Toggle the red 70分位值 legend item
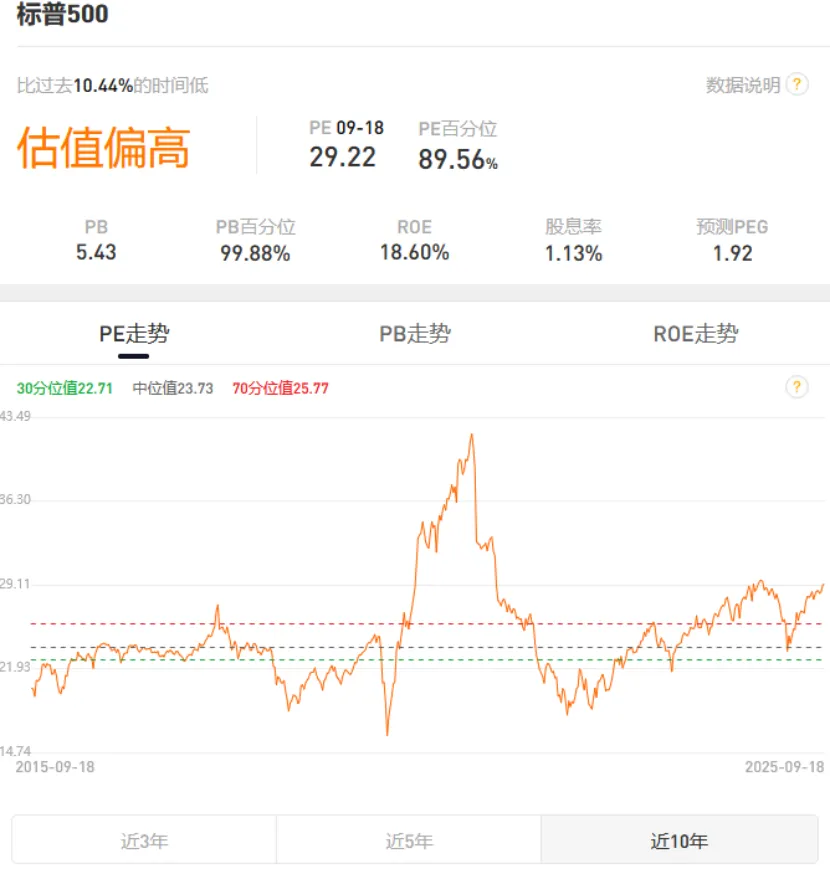 (x=280, y=388)
